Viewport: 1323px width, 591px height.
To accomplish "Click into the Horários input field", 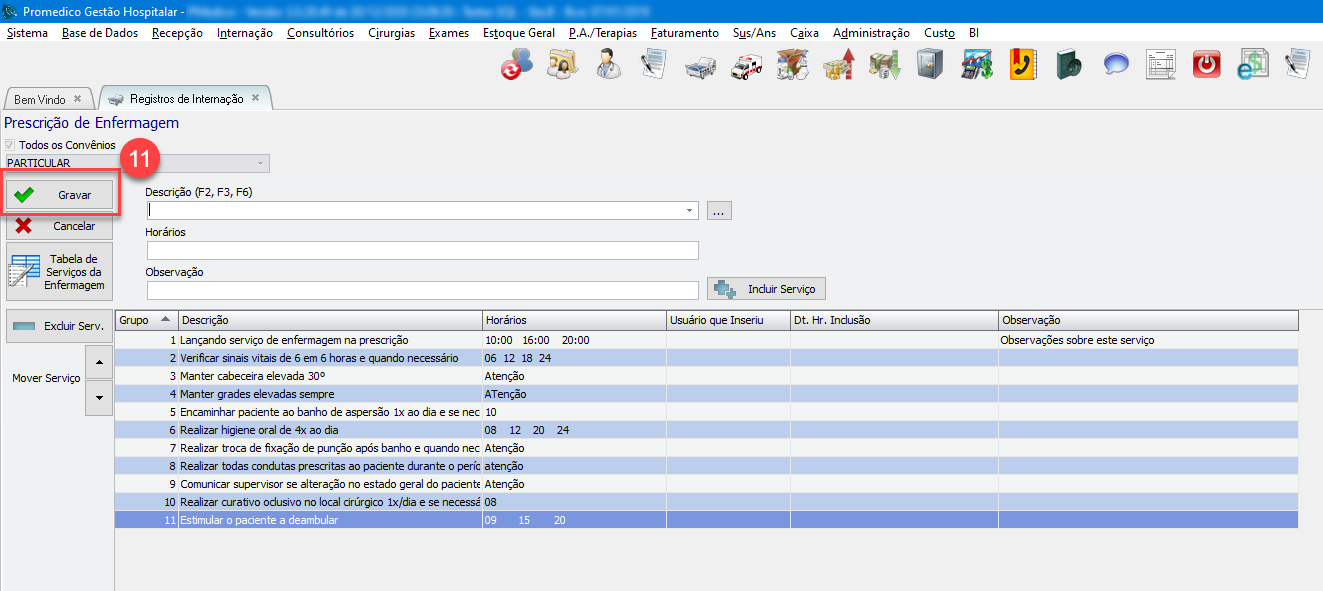I will [422, 251].
